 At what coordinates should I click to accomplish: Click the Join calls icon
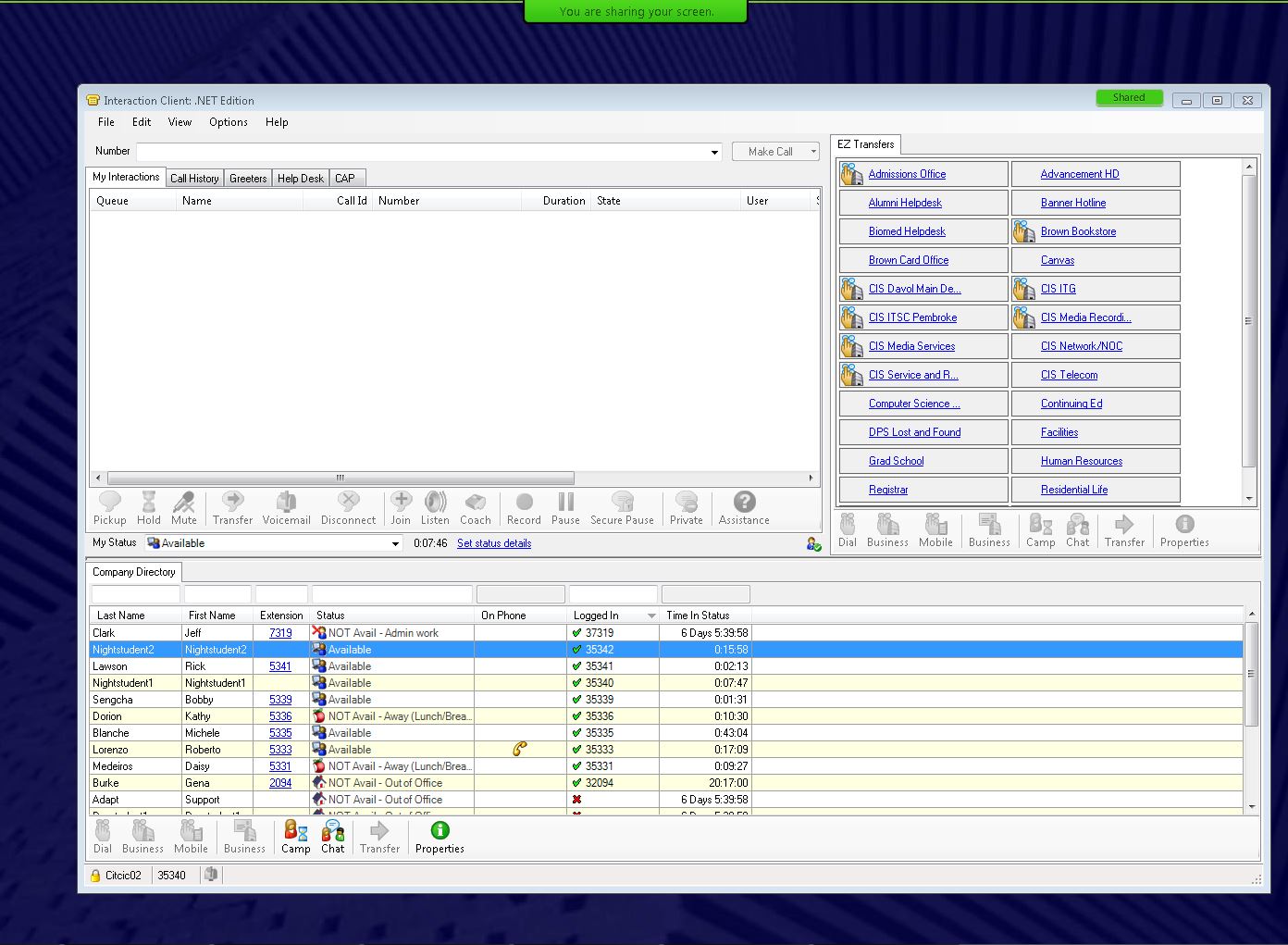[401, 502]
